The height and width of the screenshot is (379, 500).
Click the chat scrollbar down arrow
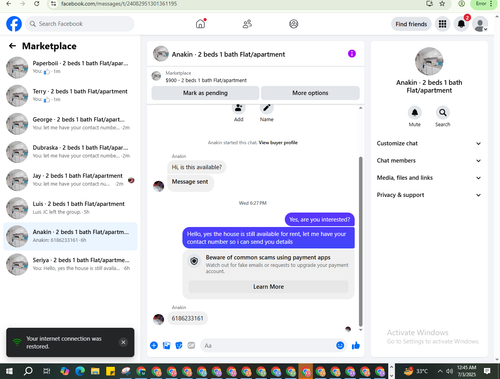pyautogui.click(x=360, y=330)
